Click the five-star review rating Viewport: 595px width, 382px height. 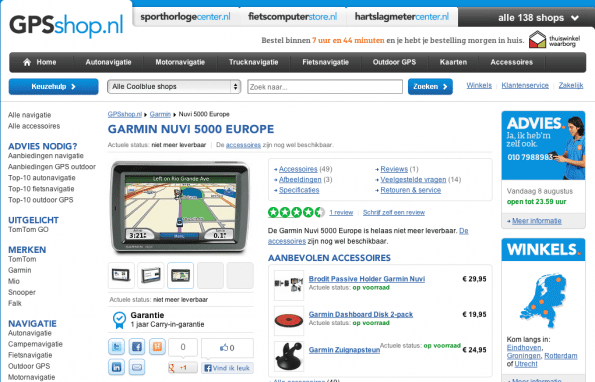[x=296, y=212]
